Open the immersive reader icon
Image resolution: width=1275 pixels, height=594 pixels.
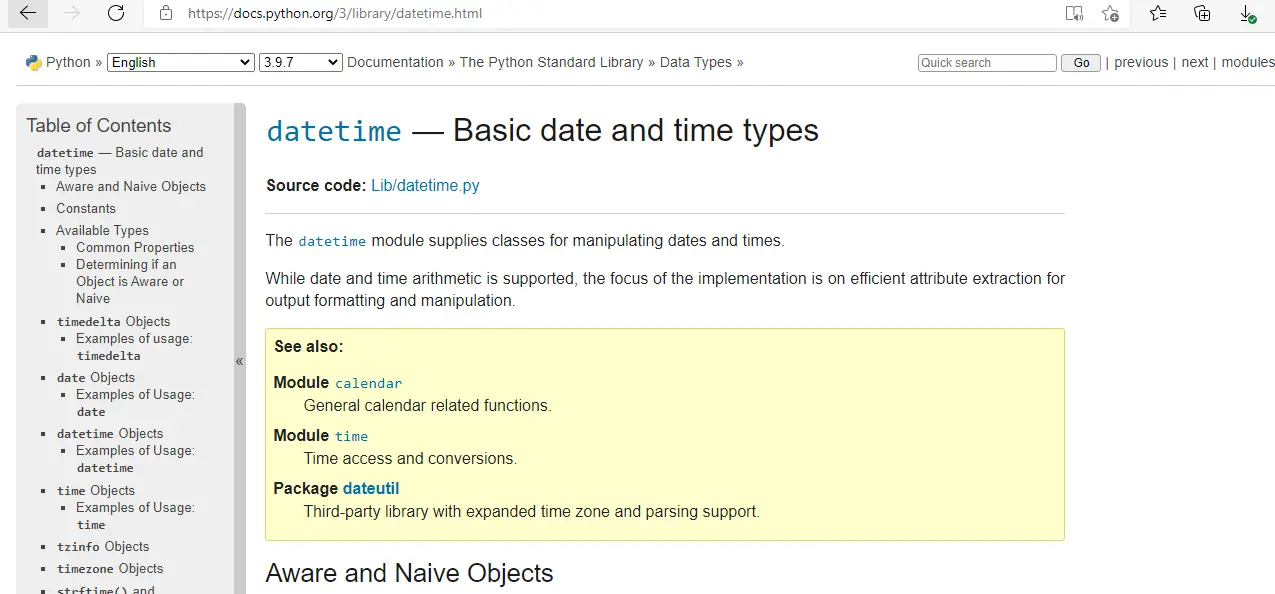[x=1074, y=14]
